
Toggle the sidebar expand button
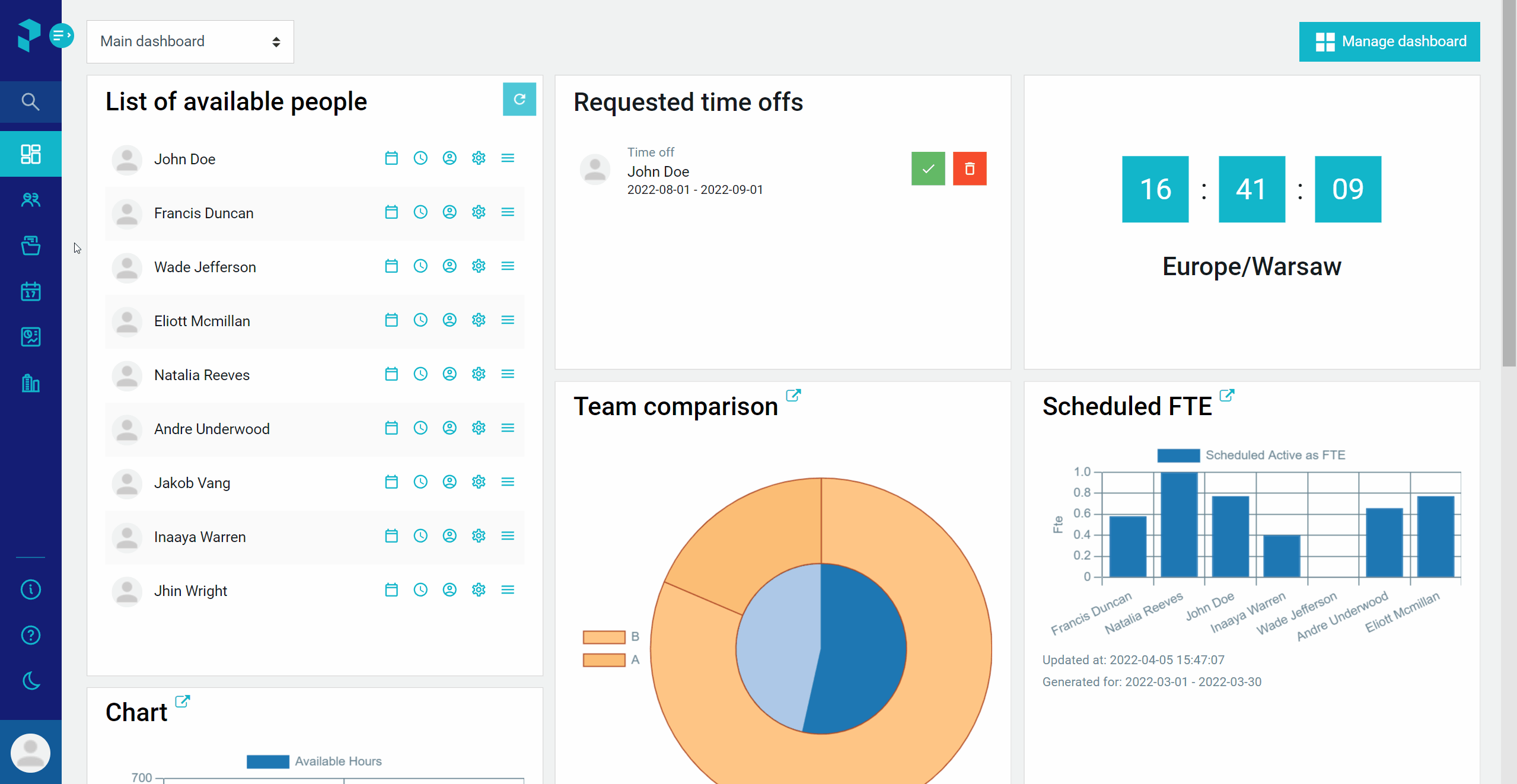pyautogui.click(x=61, y=36)
